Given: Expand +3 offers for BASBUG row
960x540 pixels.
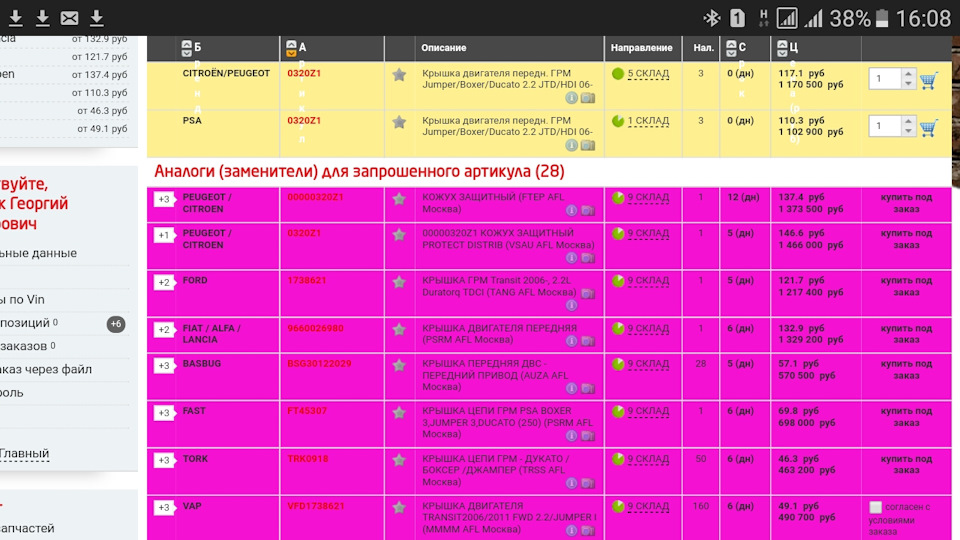Looking at the screenshot, I should tap(164, 366).
